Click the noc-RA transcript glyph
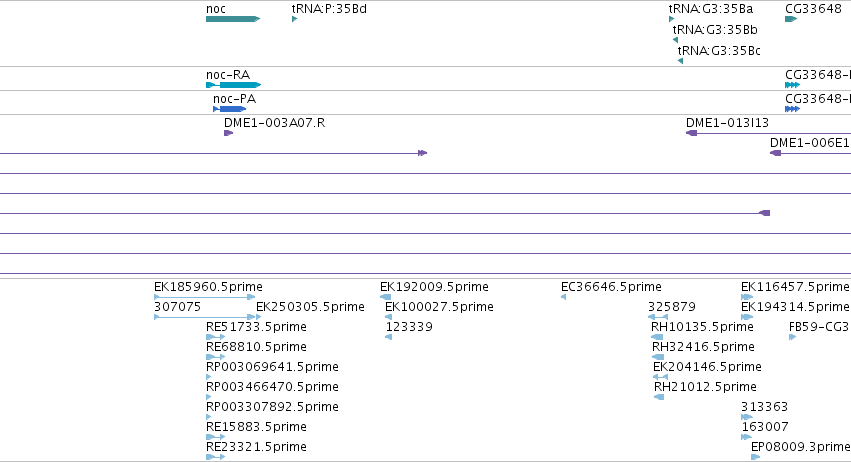 click(x=233, y=85)
